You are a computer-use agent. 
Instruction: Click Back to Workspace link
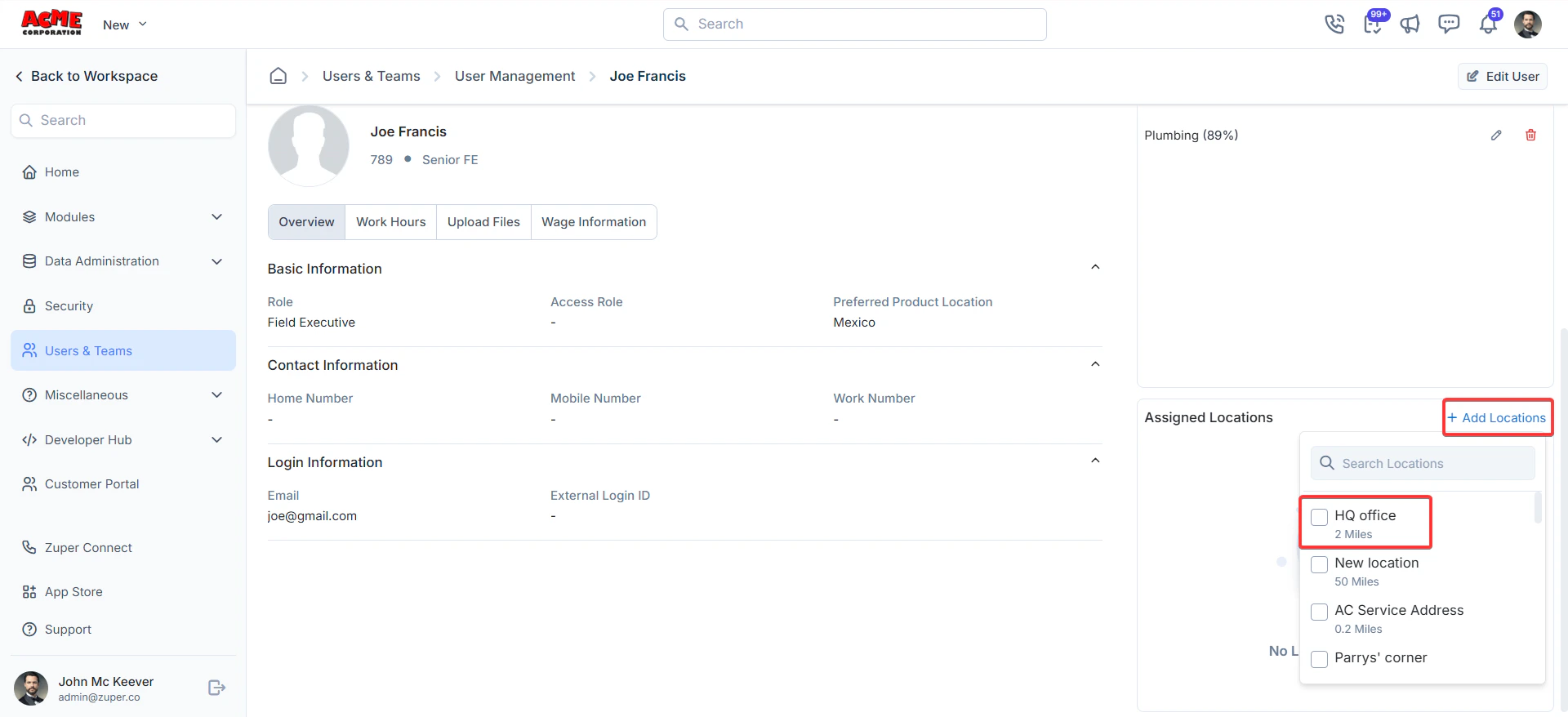click(x=87, y=76)
